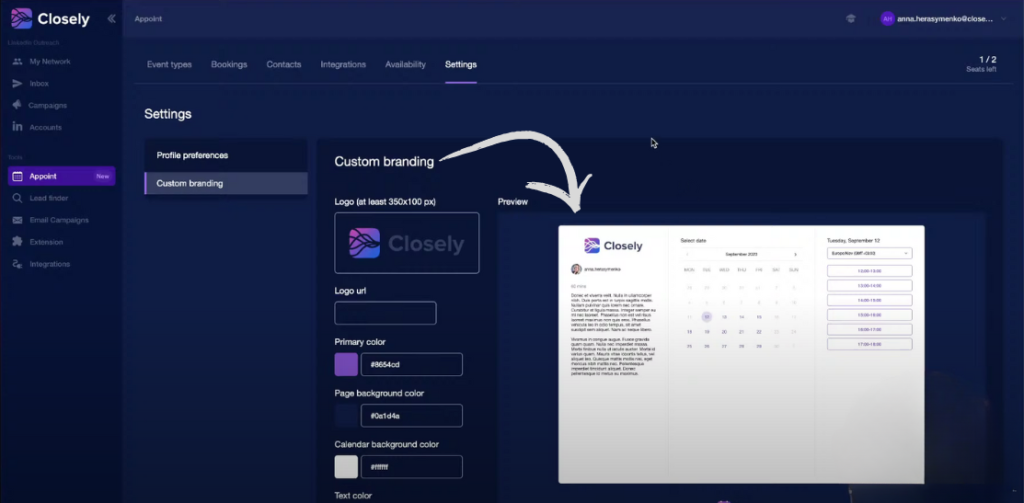Open Campaigns via the megaphone icon

pyautogui.click(x=17, y=105)
